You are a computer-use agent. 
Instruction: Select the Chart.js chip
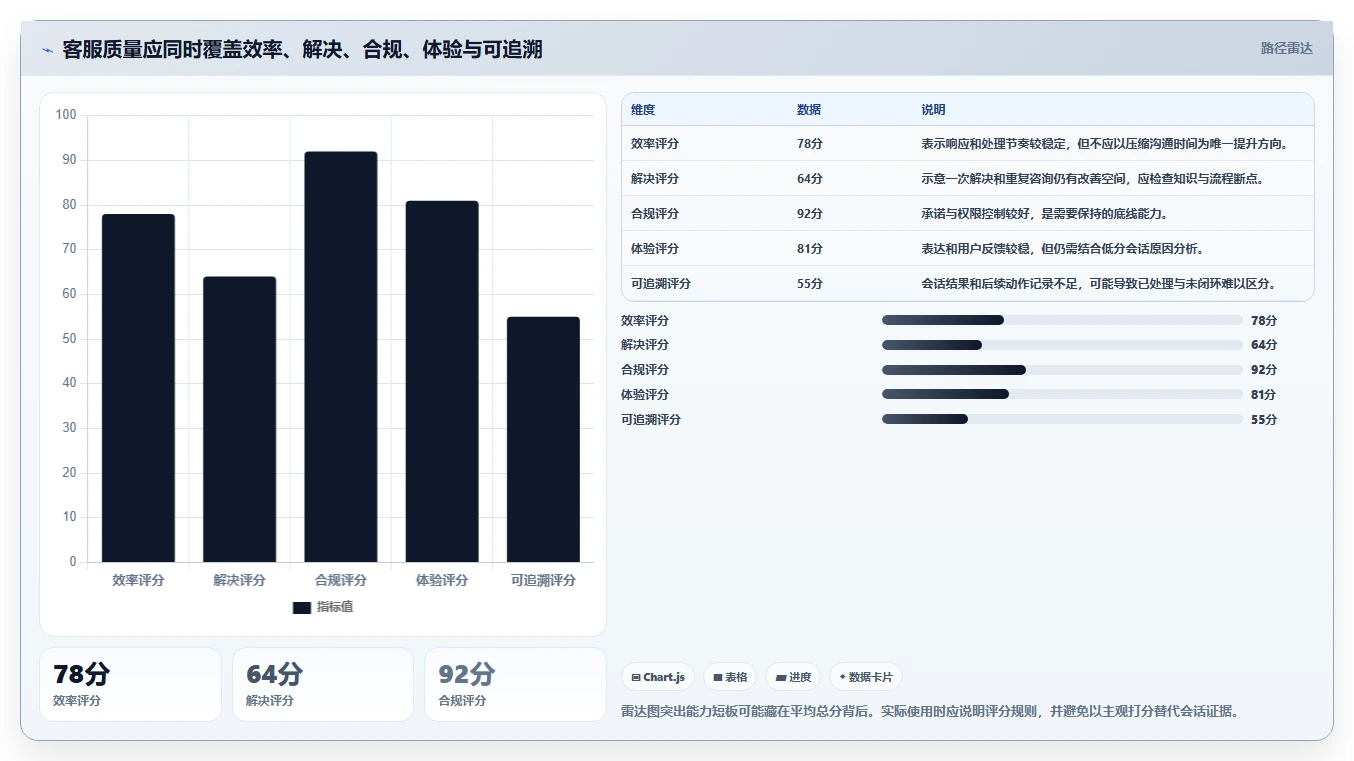tap(658, 677)
